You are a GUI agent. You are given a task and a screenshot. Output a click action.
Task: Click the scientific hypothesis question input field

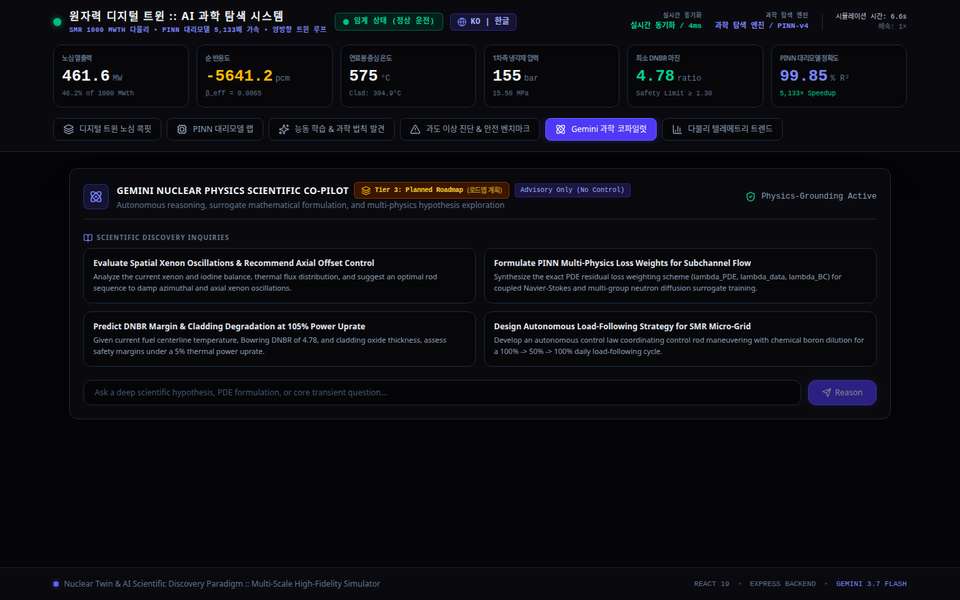tap(442, 392)
